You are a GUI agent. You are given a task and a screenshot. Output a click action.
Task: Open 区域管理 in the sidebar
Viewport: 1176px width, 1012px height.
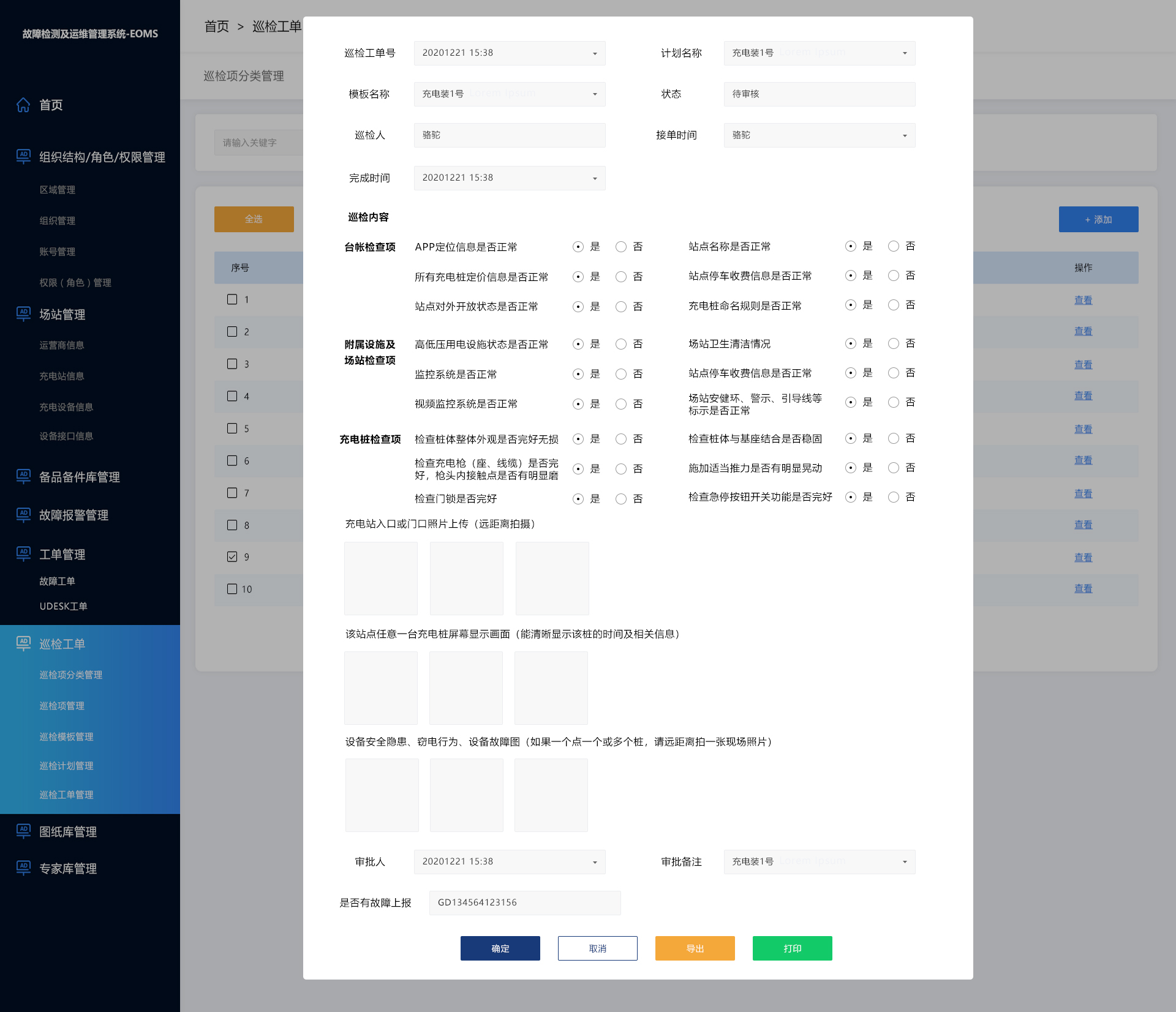point(58,190)
